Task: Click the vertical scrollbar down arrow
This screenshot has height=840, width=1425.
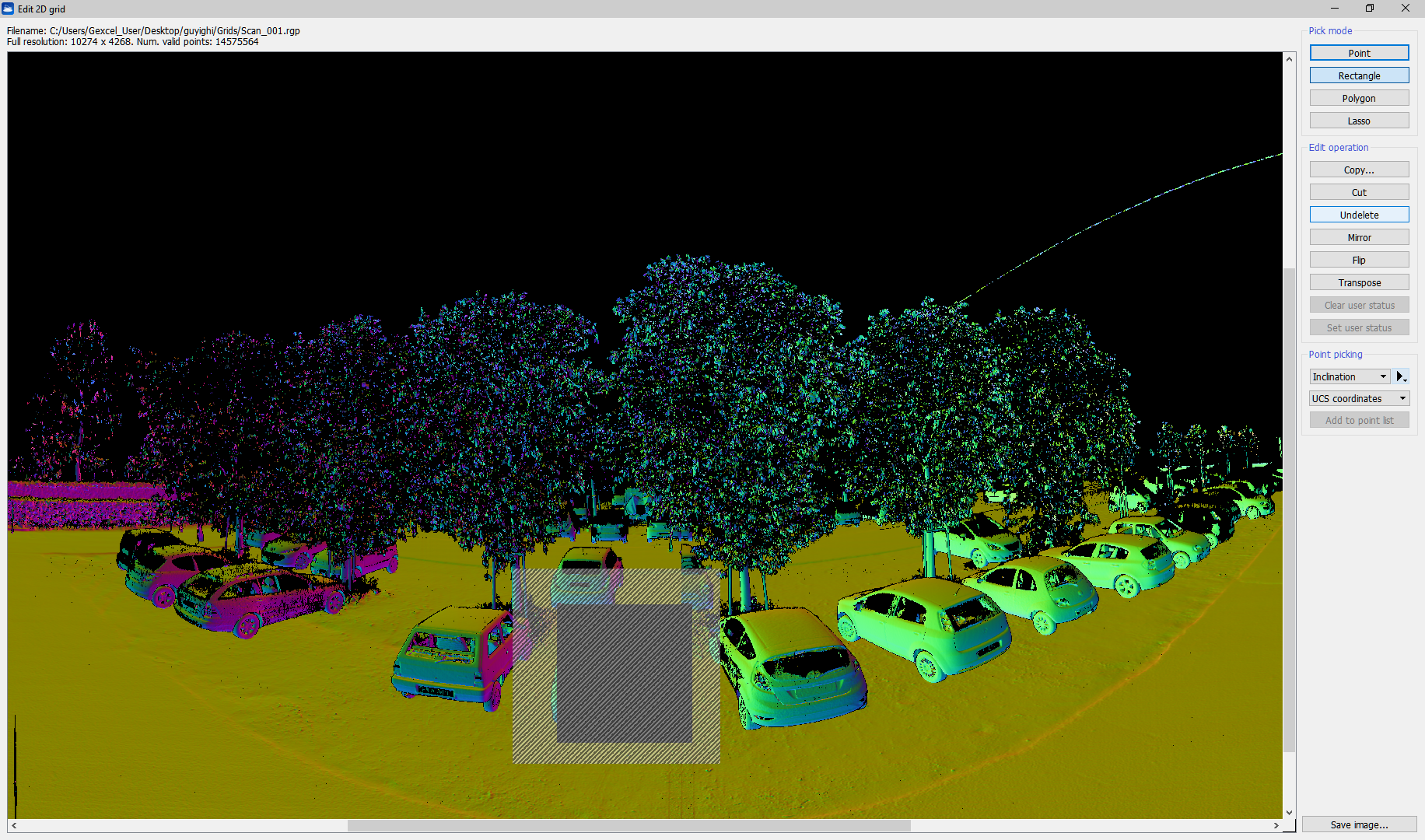Action: [x=1289, y=812]
